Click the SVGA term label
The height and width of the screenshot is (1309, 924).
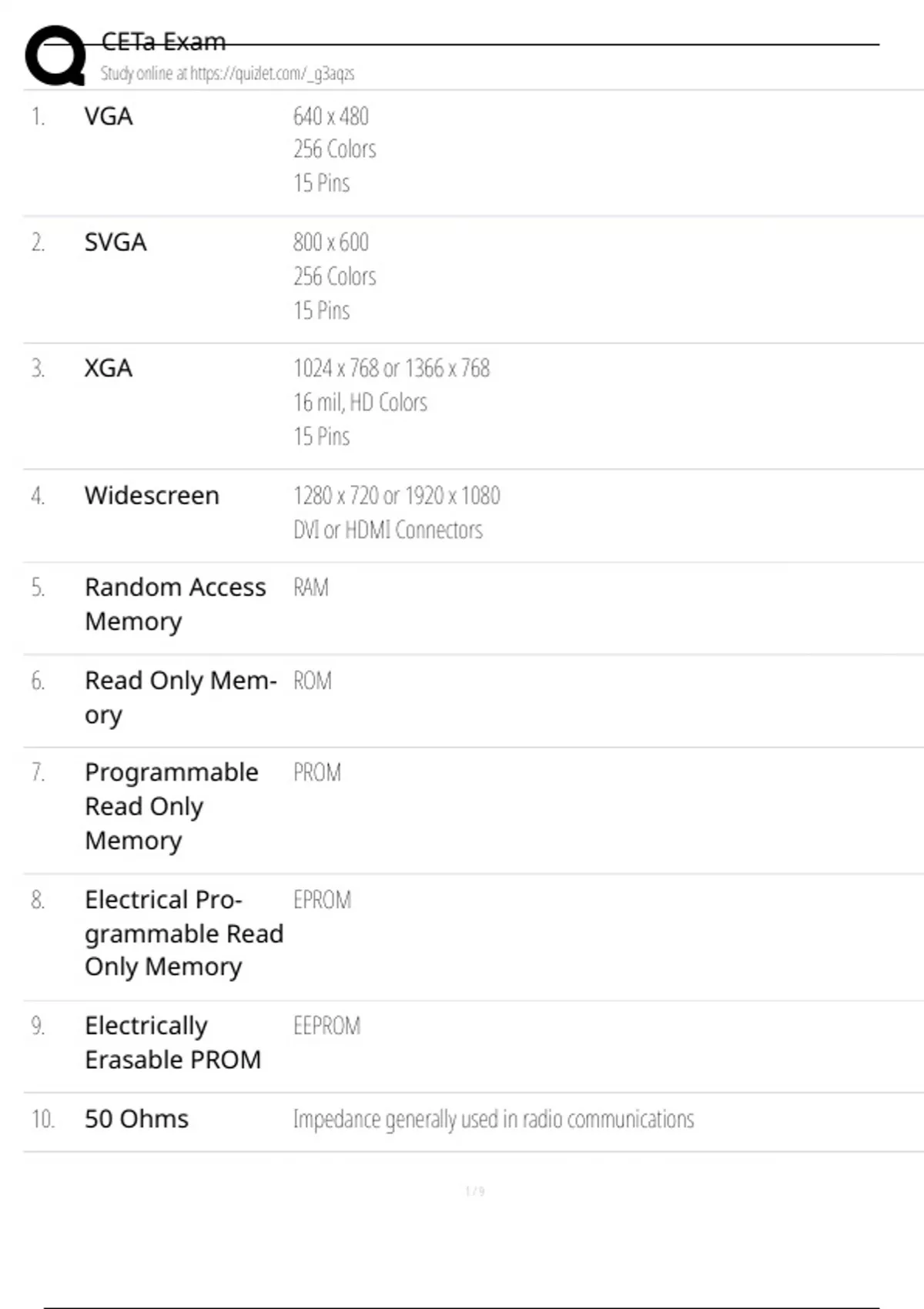click(x=115, y=243)
